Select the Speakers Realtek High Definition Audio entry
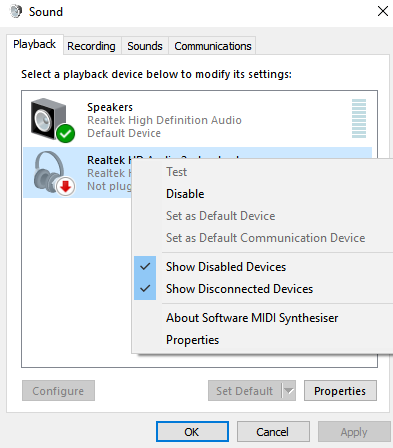The image size is (393, 448). tap(197, 120)
